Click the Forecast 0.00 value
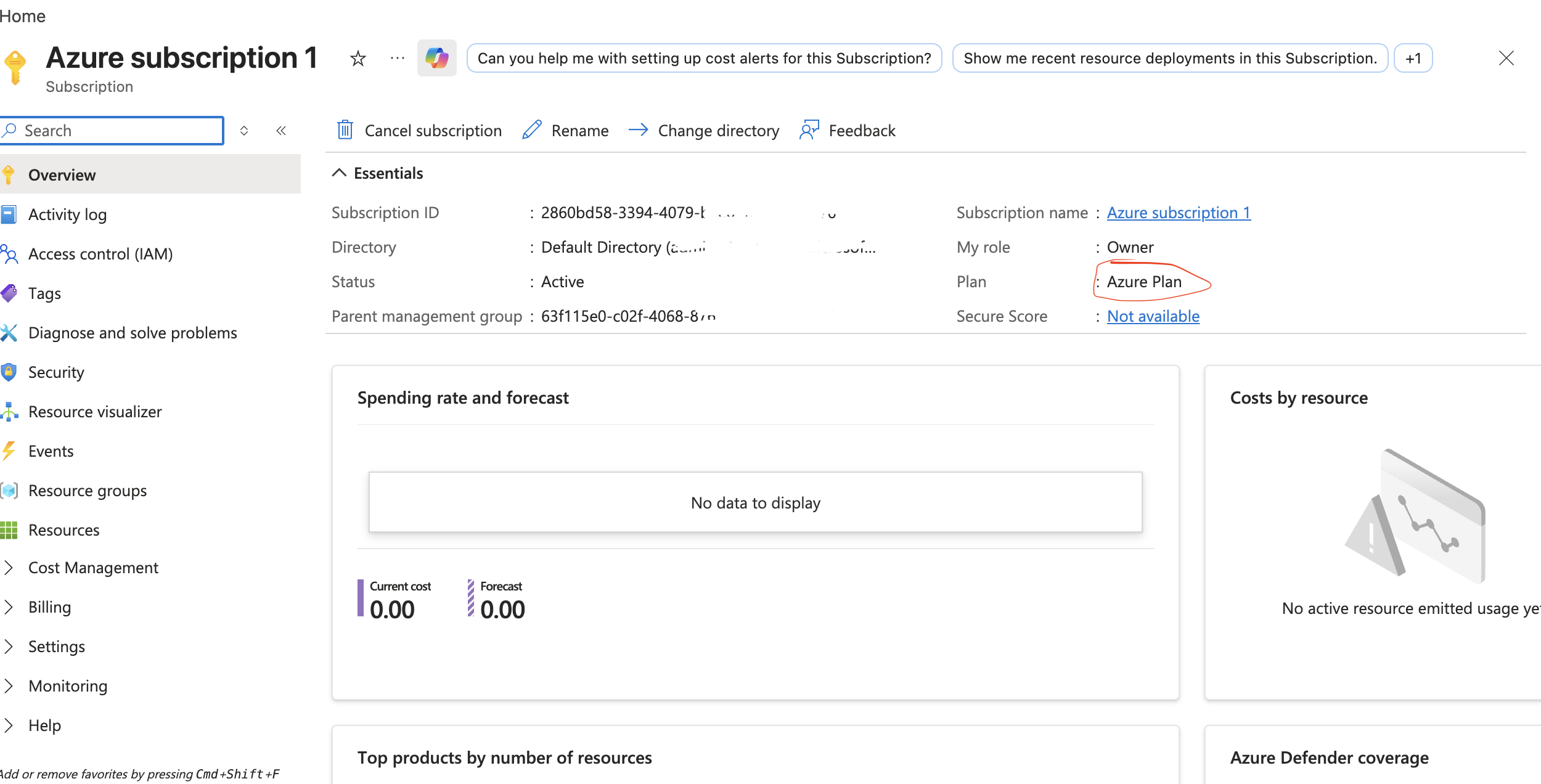Image resolution: width=1541 pixels, height=784 pixels. coord(502,610)
